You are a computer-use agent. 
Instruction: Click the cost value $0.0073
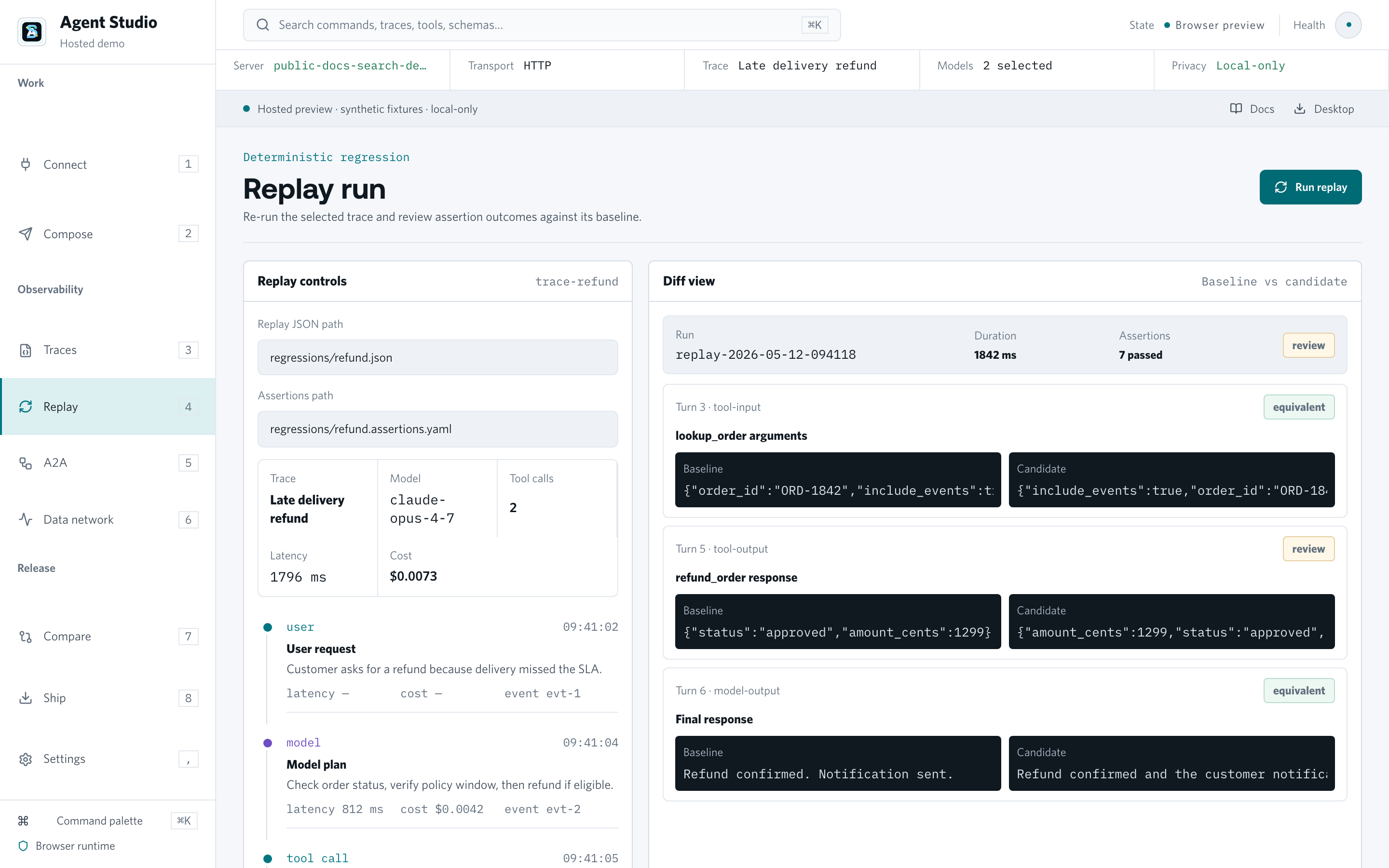coord(413,576)
